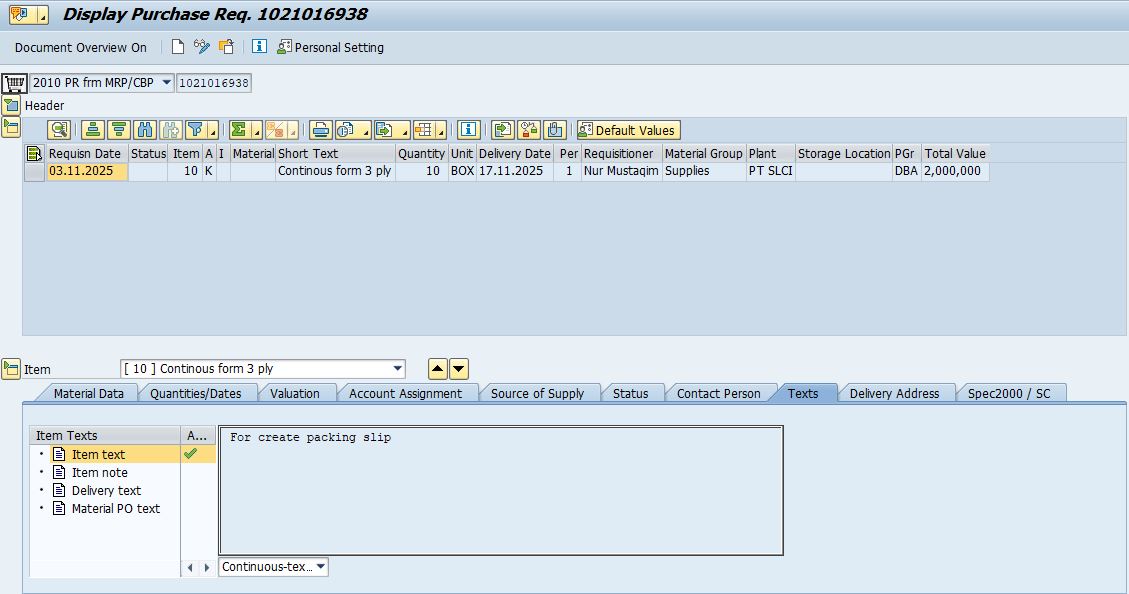Viewport: 1129px width, 594px height.
Task: Click the Create new document icon
Action: pos(178,47)
